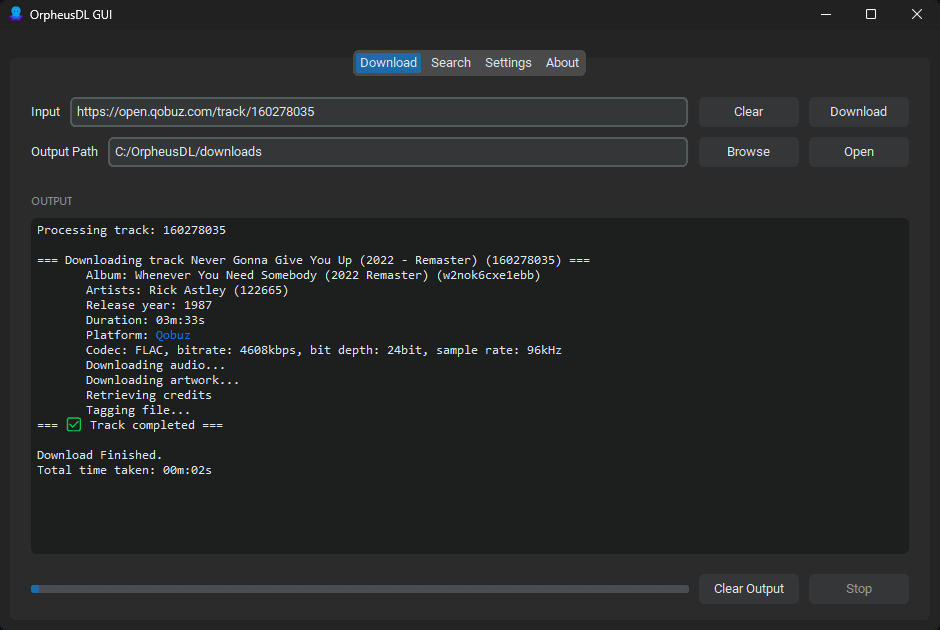
Task: Browse for a new output folder
Action: pyautogui.click(x=748, y=151)
